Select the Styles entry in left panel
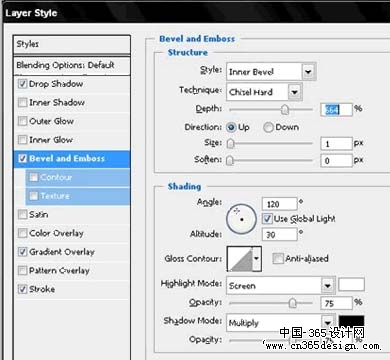The image size is (390, 360). (72, 44)
